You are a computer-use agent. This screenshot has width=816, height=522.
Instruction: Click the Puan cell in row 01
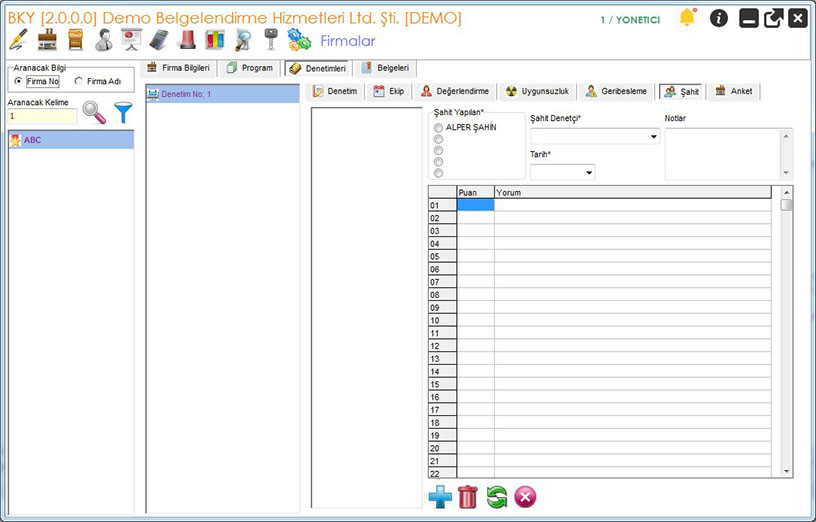click(475, 205)
